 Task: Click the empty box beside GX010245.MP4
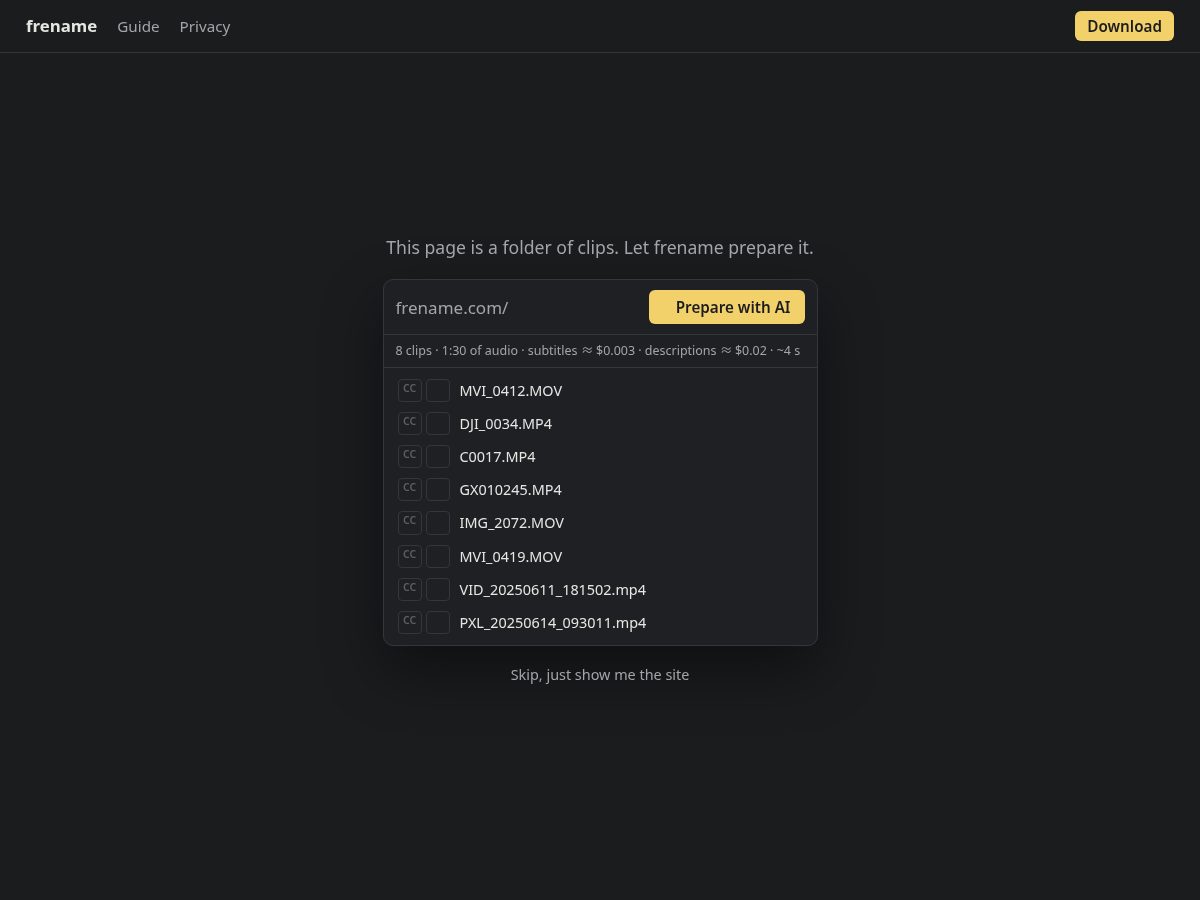point(438,489)
